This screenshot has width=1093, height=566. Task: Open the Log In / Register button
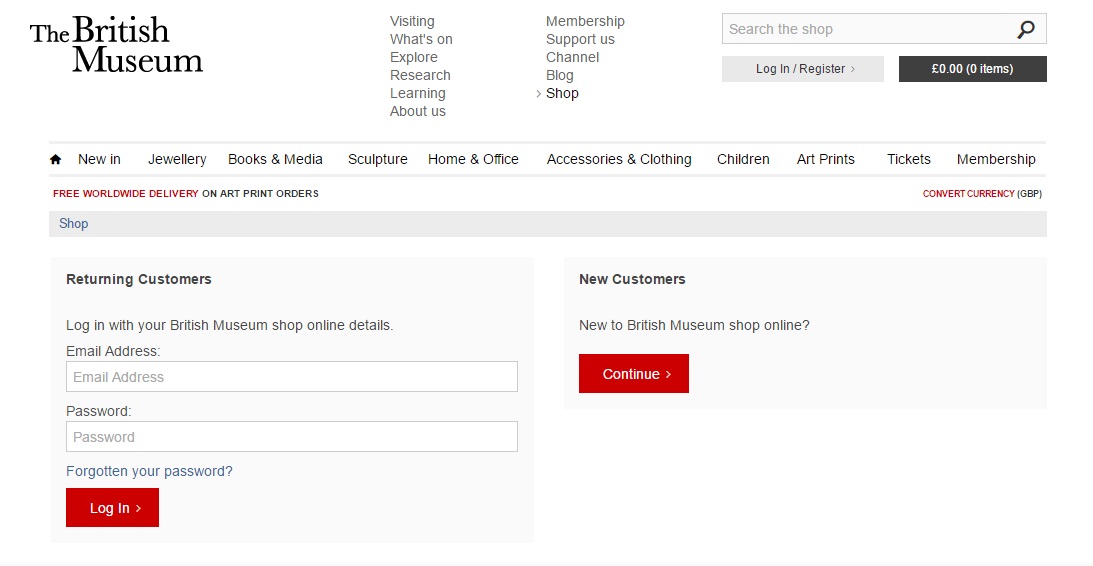tap(803, 69)
